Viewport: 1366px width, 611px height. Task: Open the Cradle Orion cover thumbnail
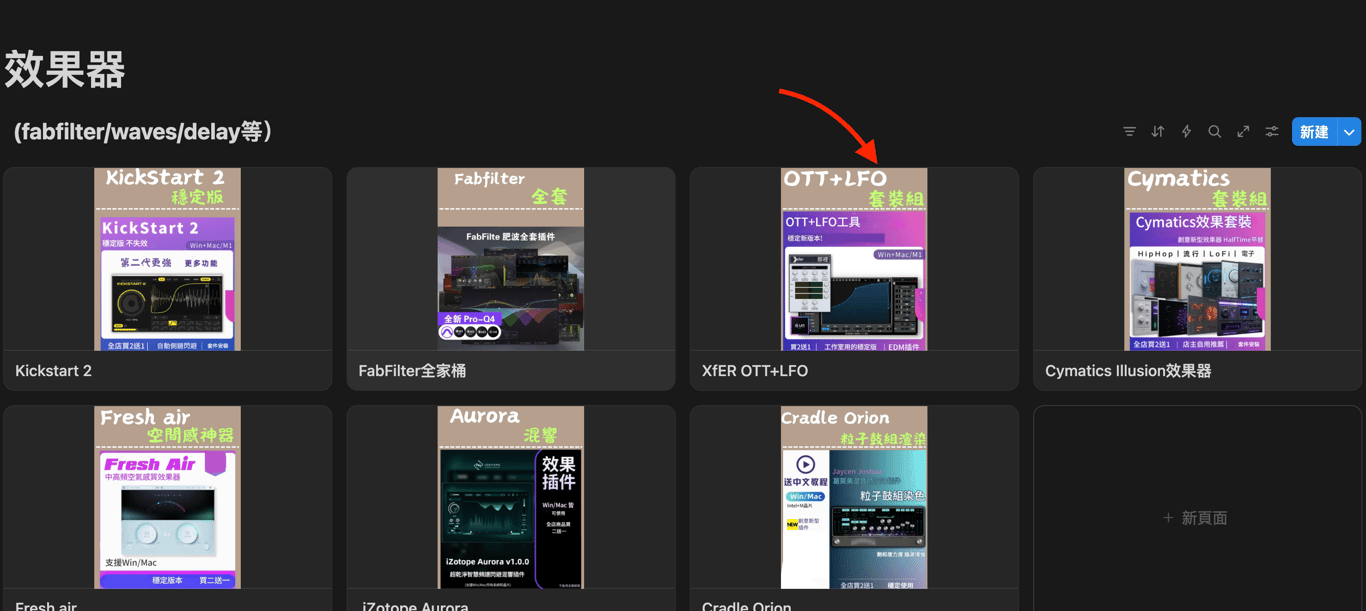[x=854, y=497]
